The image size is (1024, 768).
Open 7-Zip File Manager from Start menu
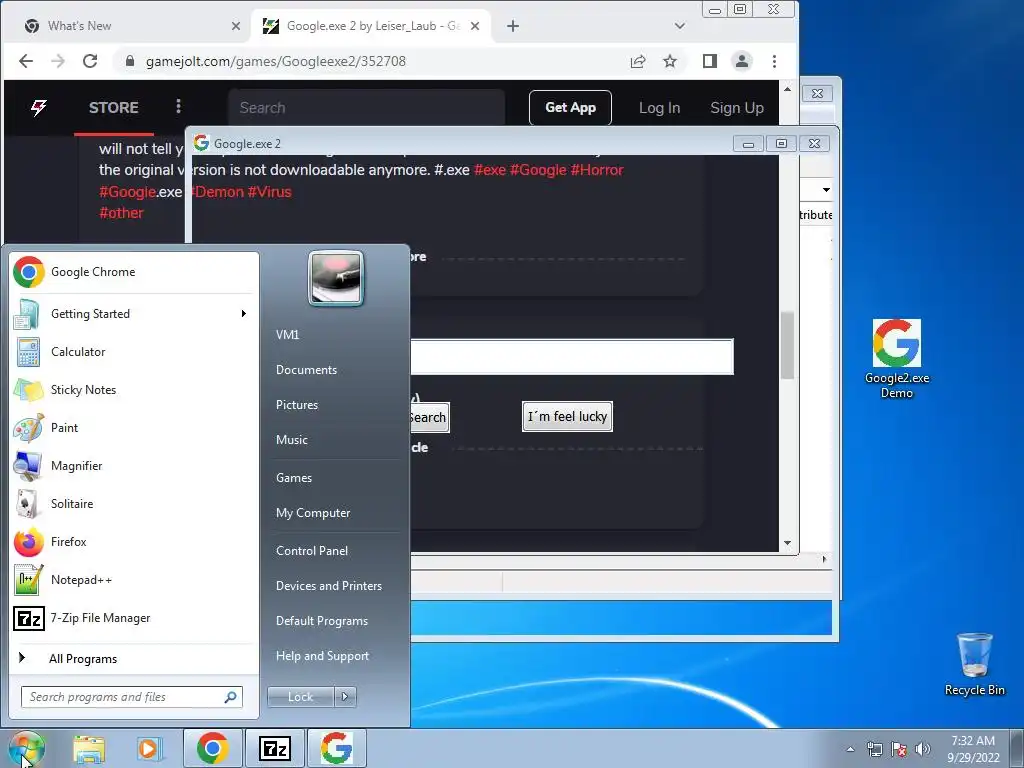coord(134,618)
